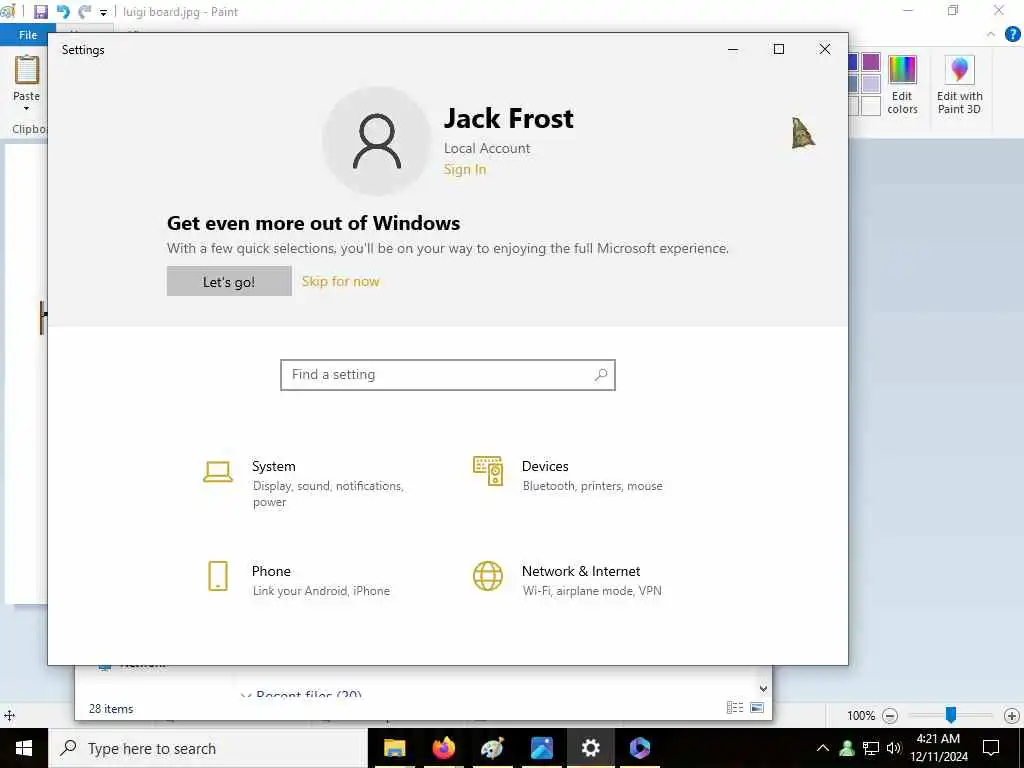1024x768 pixels.
Task: Open Edit colors in Paint ribbon
Action: click(x=903, y=86)
